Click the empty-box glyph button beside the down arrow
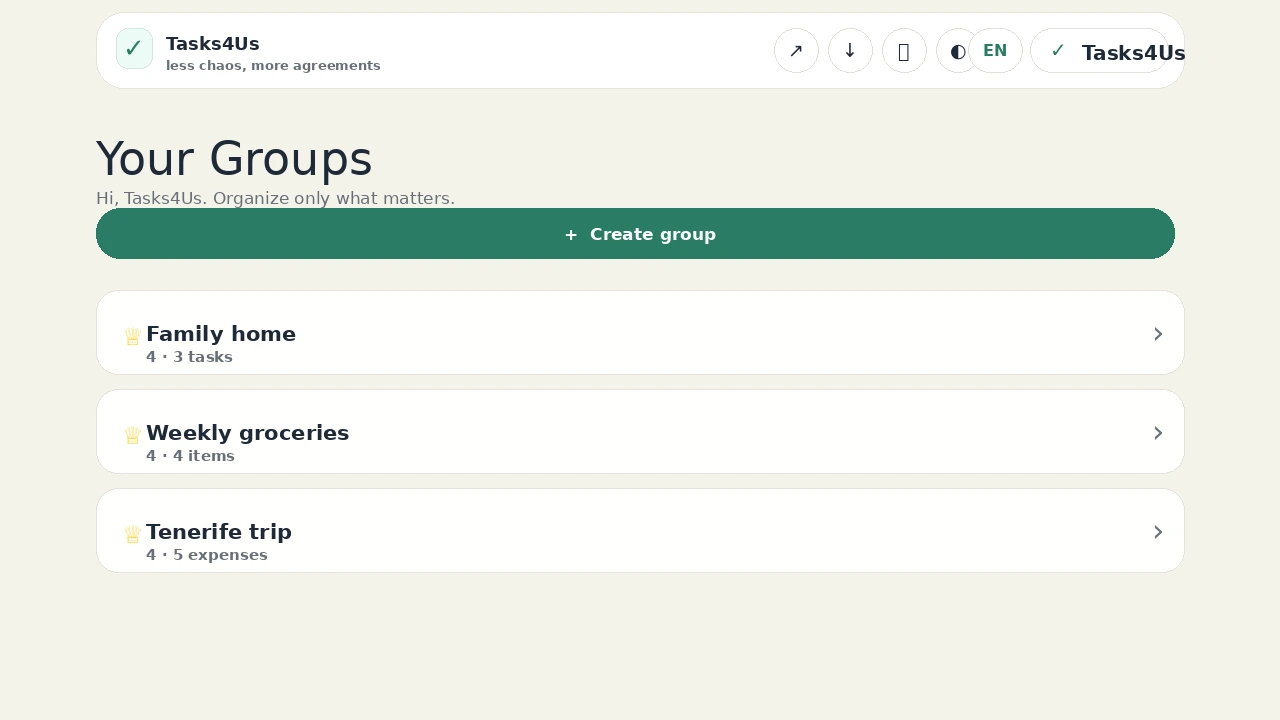Screen dimensions: 1280x720 904,51
